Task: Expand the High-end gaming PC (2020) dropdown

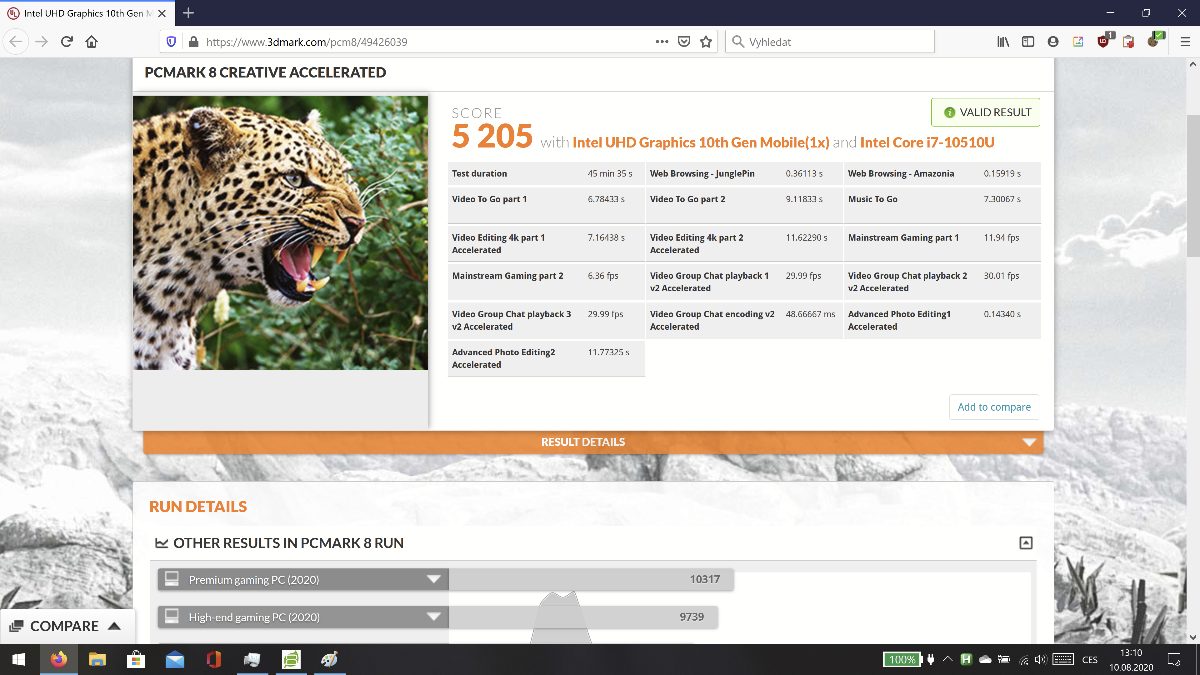Action: 433,617
